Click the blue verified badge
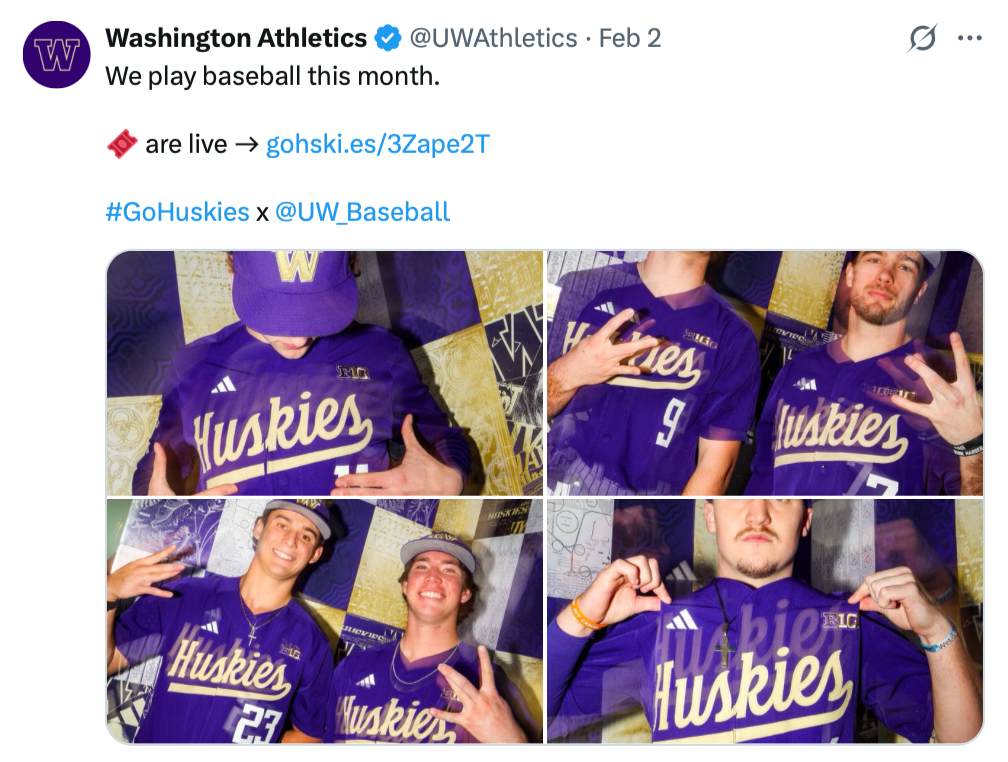The height and width of the screenshot is (762, 1008). pyautogui.click(x=387, y=39)
